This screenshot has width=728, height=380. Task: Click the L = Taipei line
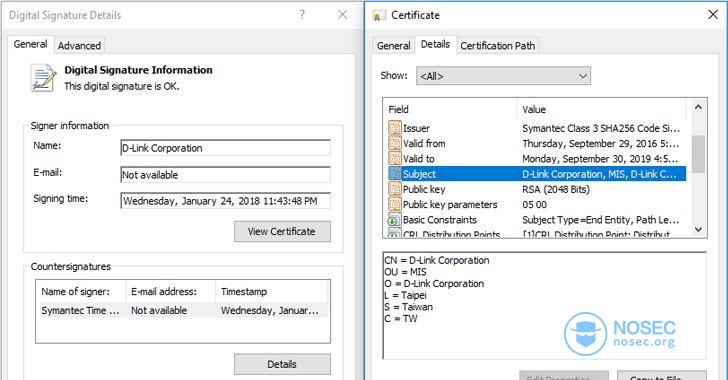pos(405,295)
